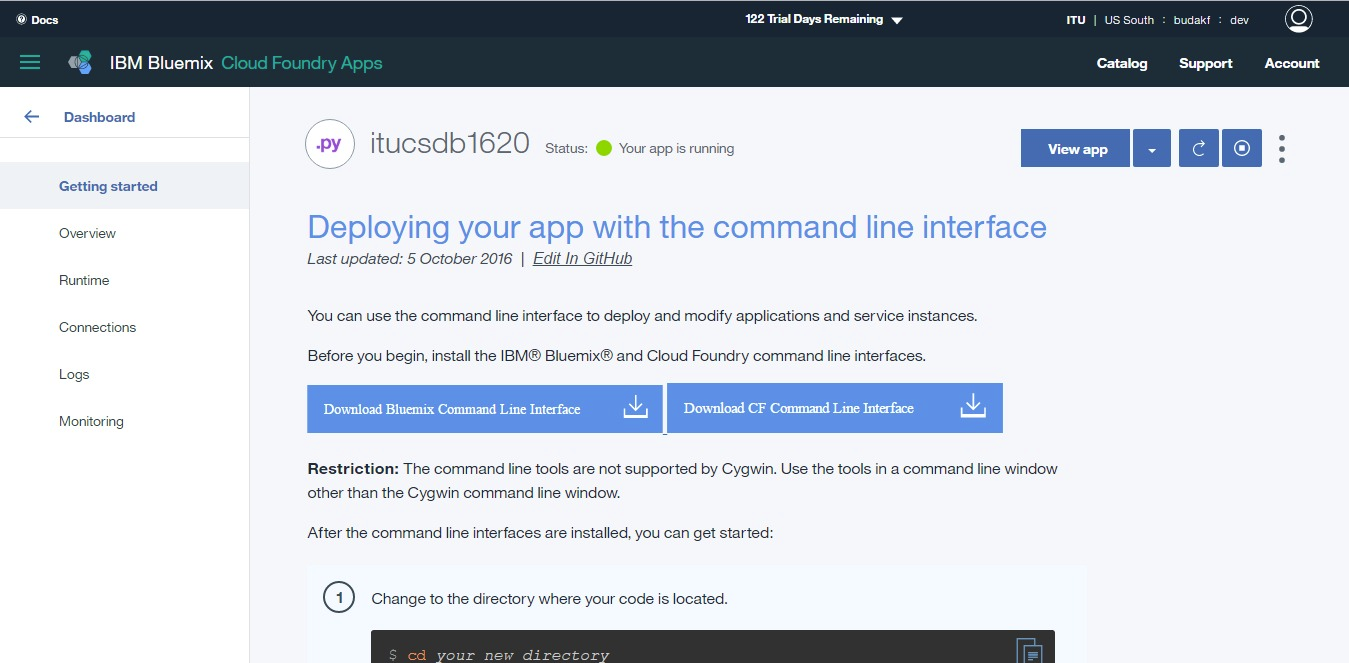
Task: Click Download CF Command Line Interface
Action: [x=835, y=408]
